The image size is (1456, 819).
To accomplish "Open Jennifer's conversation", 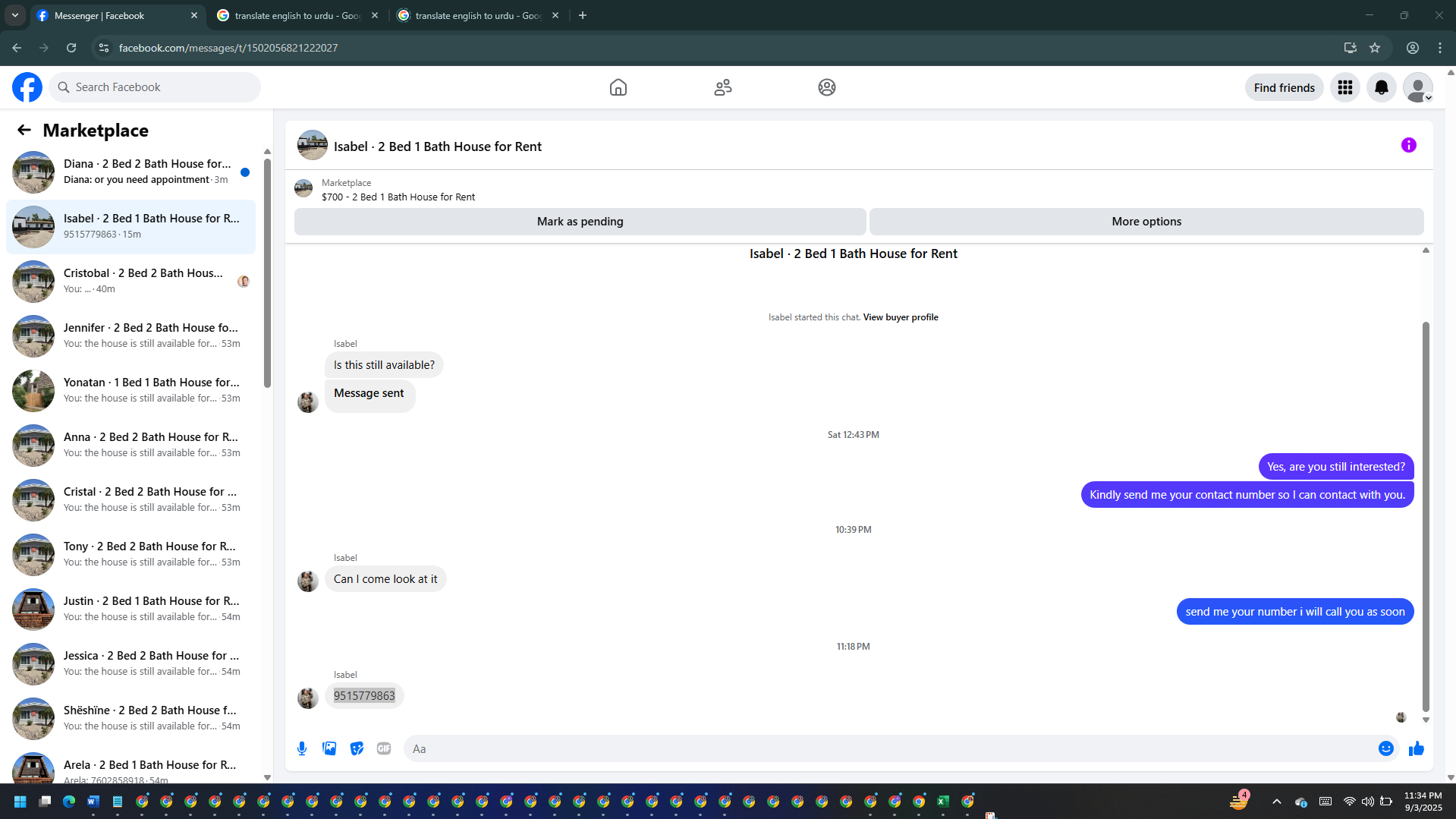I will click(x=131, y=336).
